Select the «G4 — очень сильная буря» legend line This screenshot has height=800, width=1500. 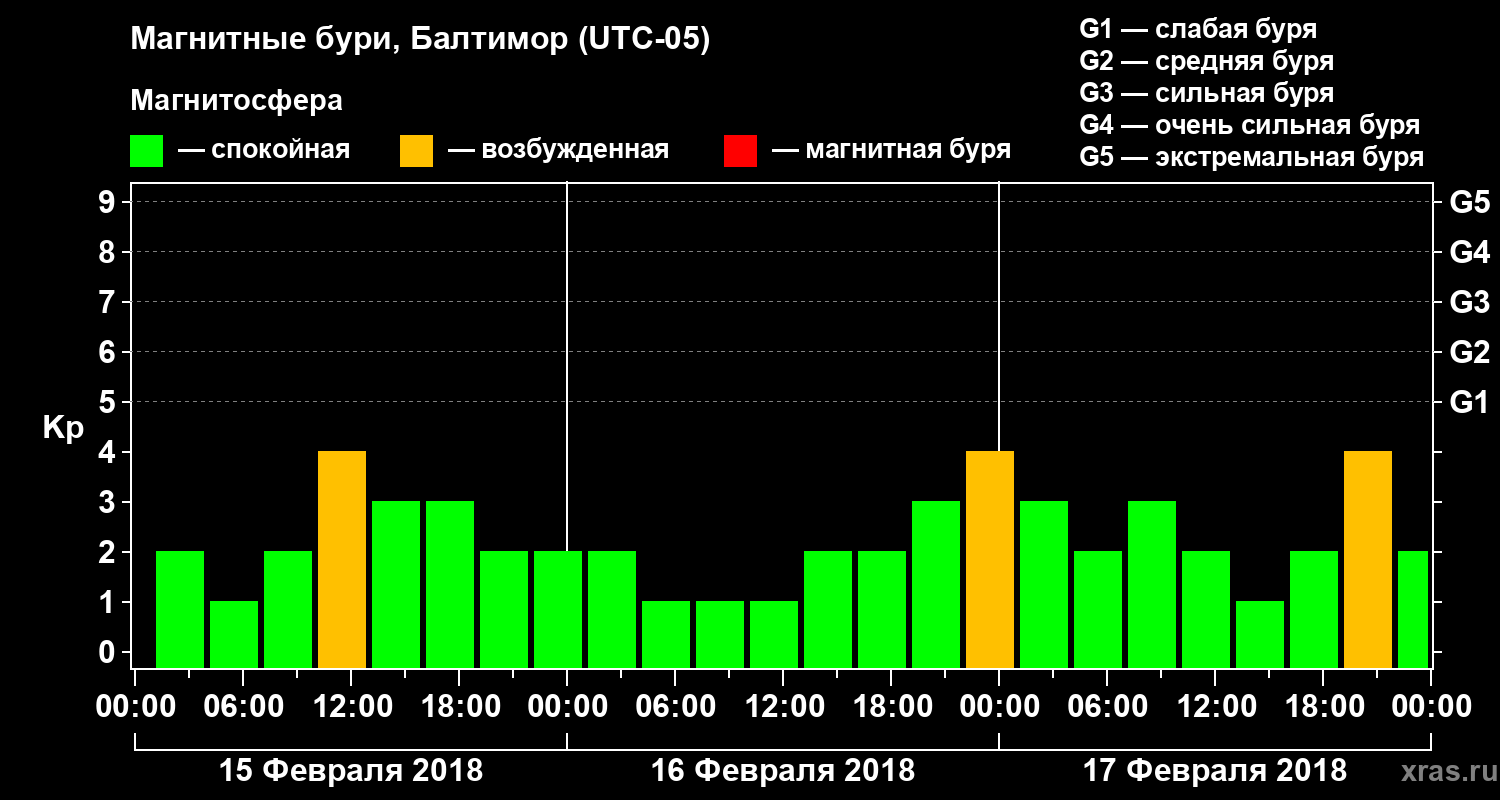(x=1250, y=125)
